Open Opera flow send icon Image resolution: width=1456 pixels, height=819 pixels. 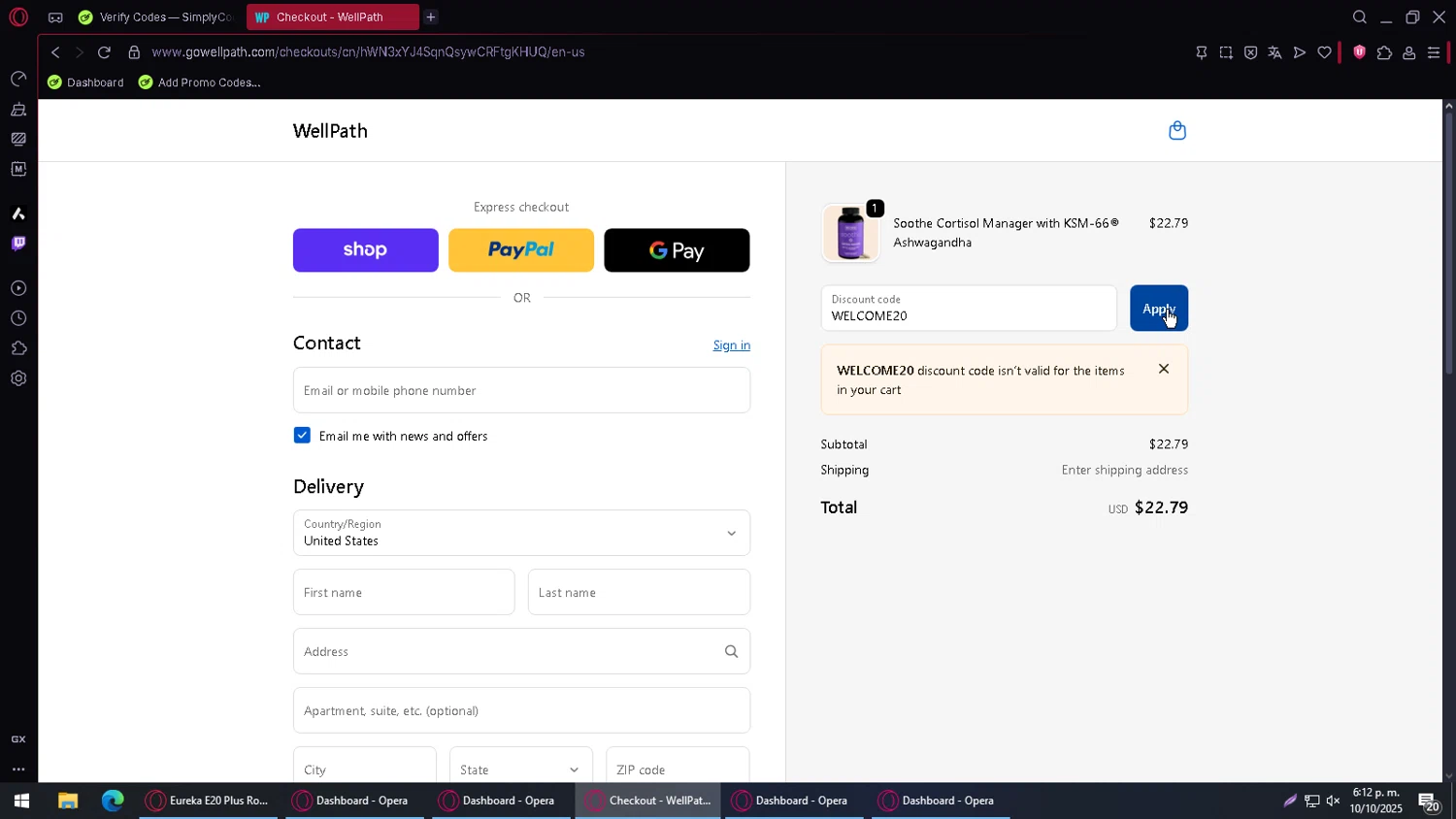coord(1300,53)
